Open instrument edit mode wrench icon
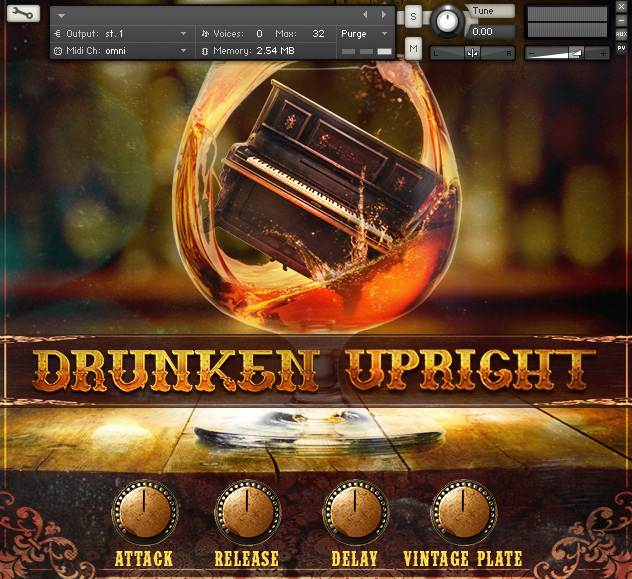Image resolution: width=632 pixels, height=579 pixels. (x=23, y=14)
